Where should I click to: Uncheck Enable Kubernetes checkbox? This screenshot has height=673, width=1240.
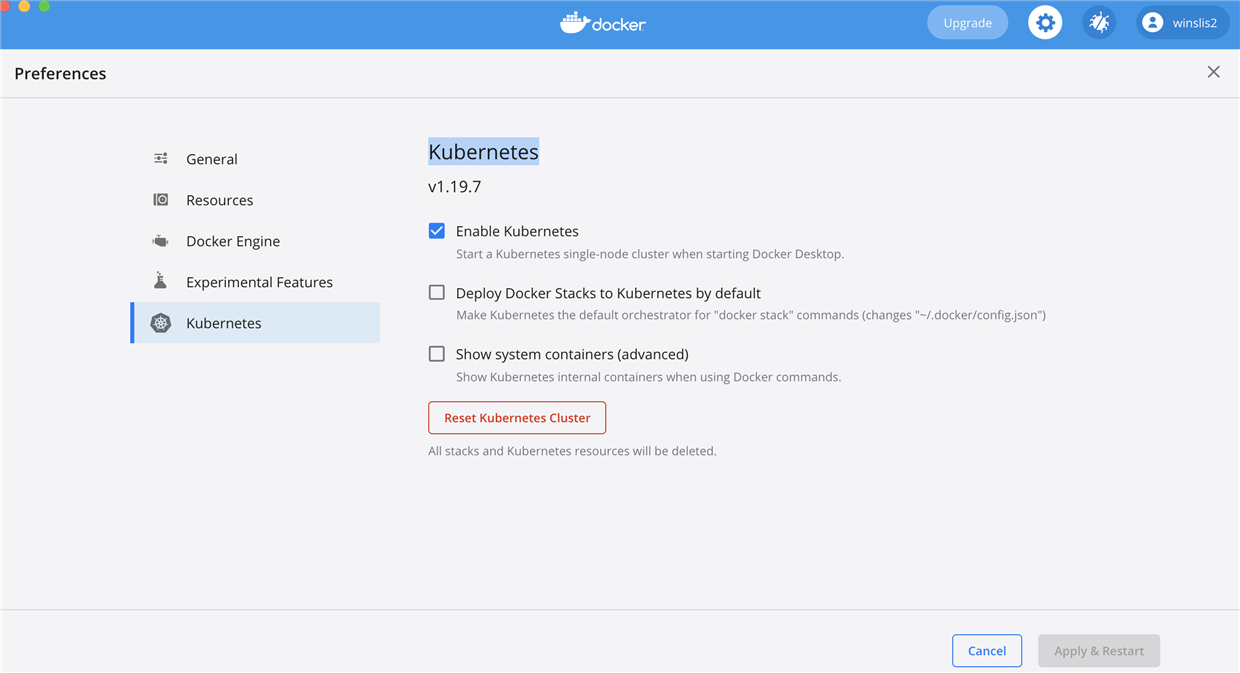(437, 231)
